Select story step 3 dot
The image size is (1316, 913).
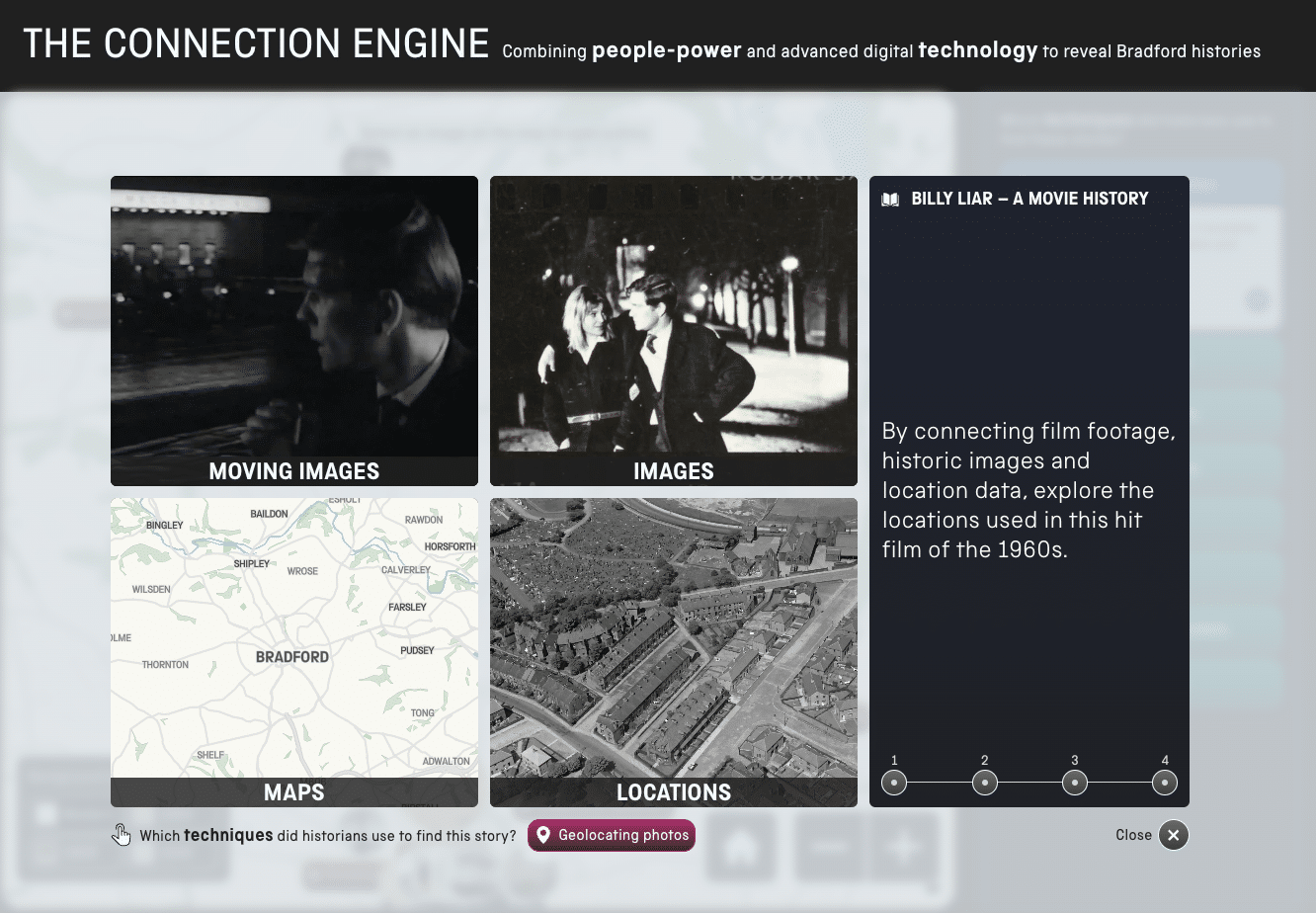tap(1074, 783)
